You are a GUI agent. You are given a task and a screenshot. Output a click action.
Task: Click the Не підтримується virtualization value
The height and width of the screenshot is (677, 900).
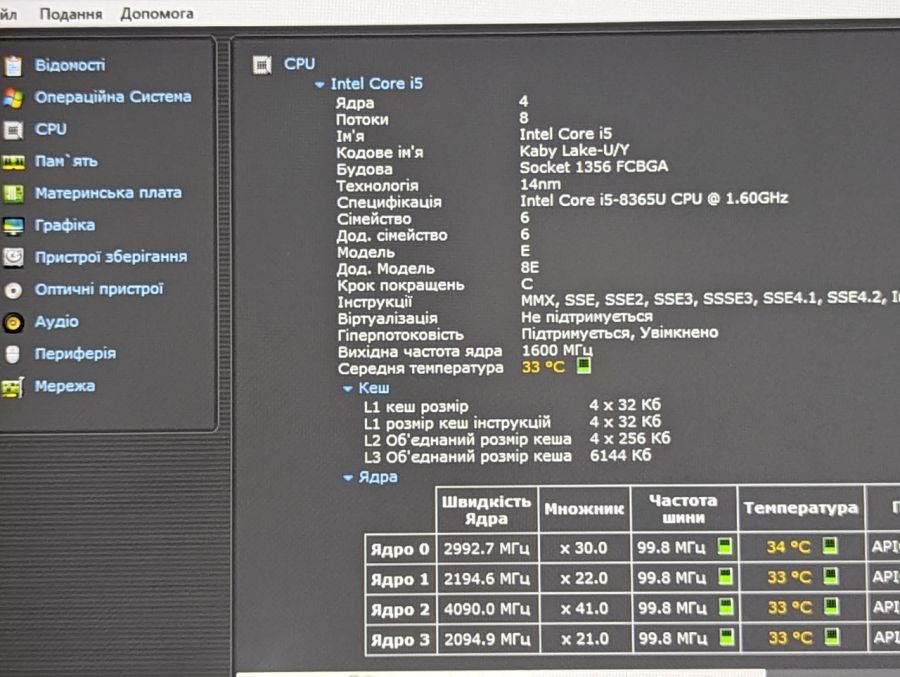tap(587, 317)
